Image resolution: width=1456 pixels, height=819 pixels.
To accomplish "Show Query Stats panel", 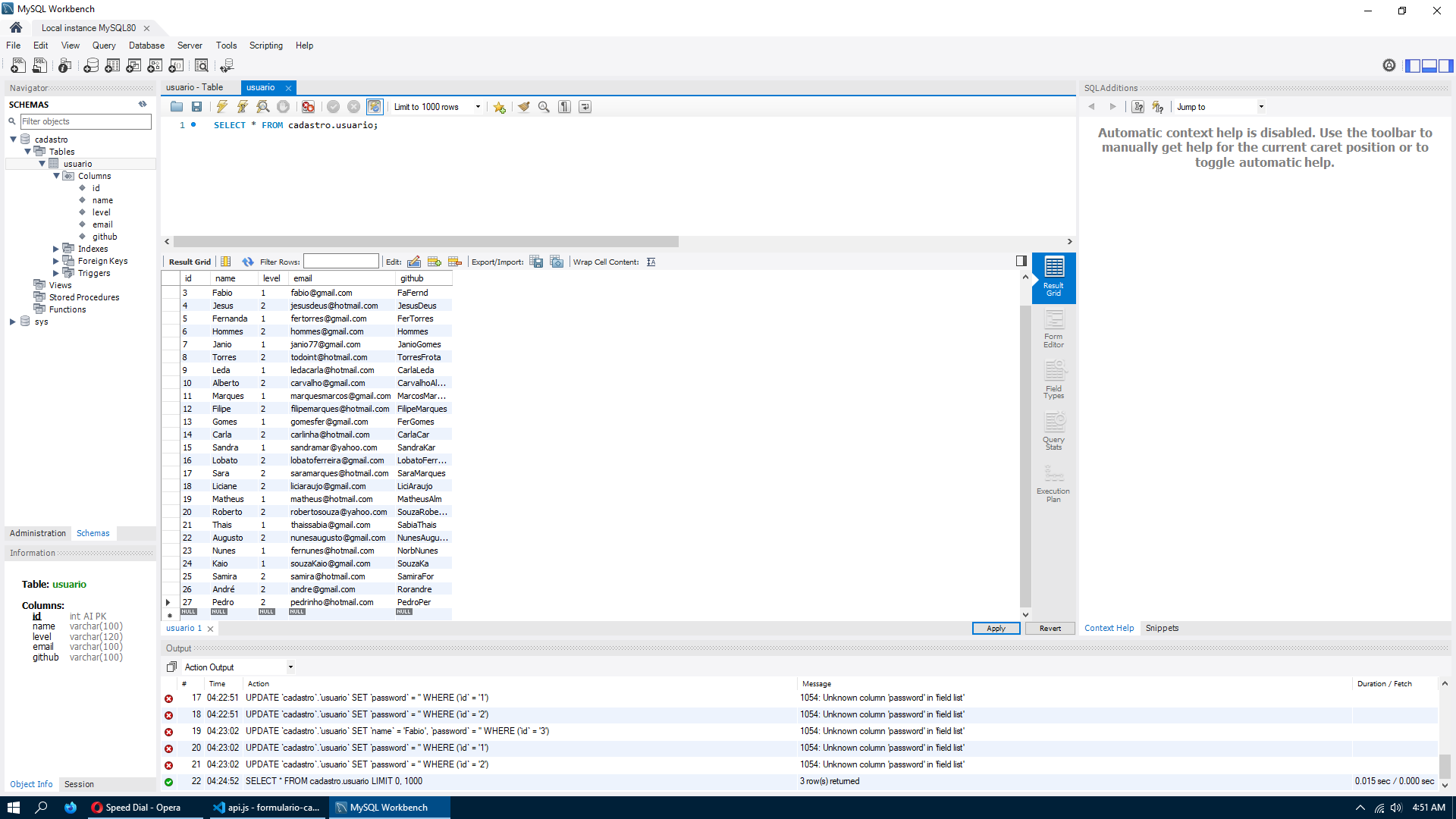I will point(1053,431).
